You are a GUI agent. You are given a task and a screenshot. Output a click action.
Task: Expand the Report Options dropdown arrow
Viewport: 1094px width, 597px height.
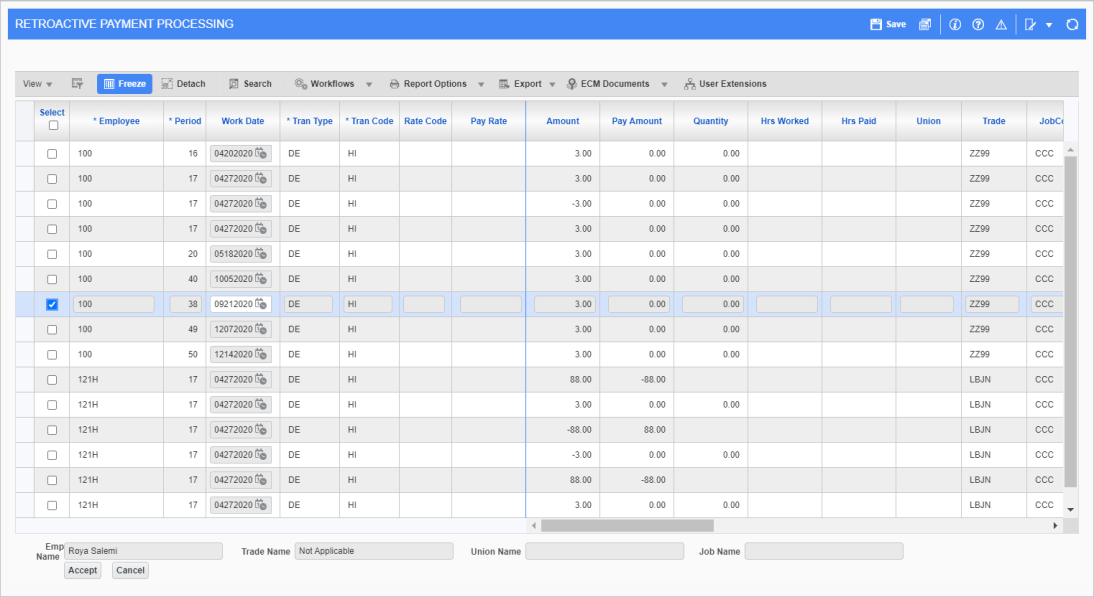point(481,85)
